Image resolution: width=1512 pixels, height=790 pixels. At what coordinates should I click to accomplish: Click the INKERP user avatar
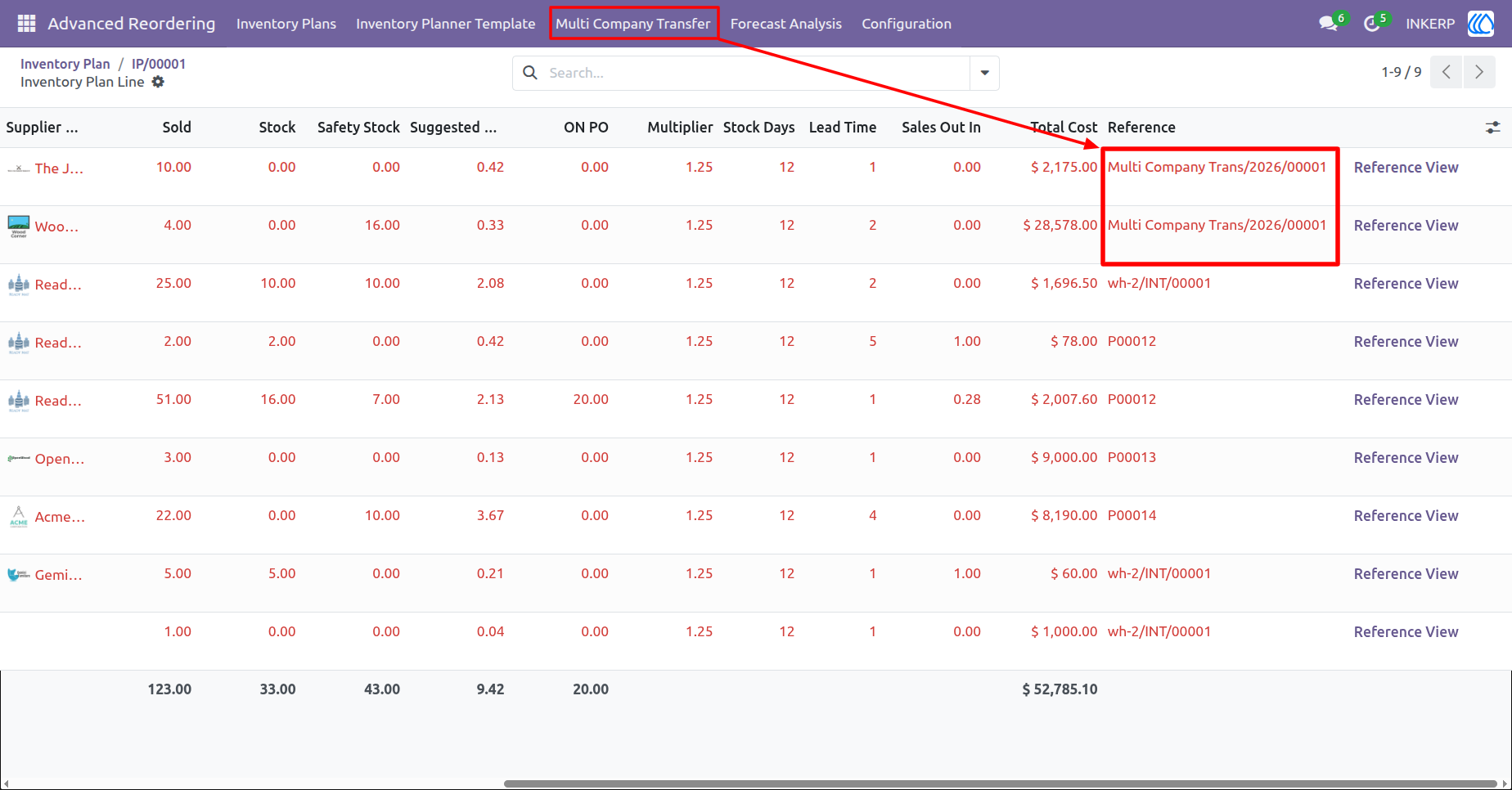click(1481, 24)
